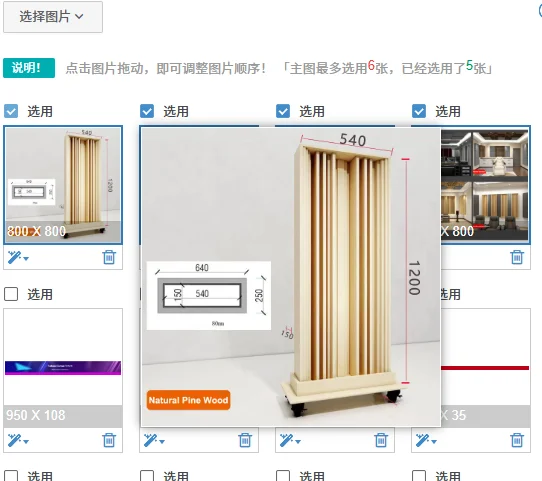Click the 1200 height dimension in preview
Image resolution: width=542 pixels, height=481 pixels.
[x=414, y=278]
